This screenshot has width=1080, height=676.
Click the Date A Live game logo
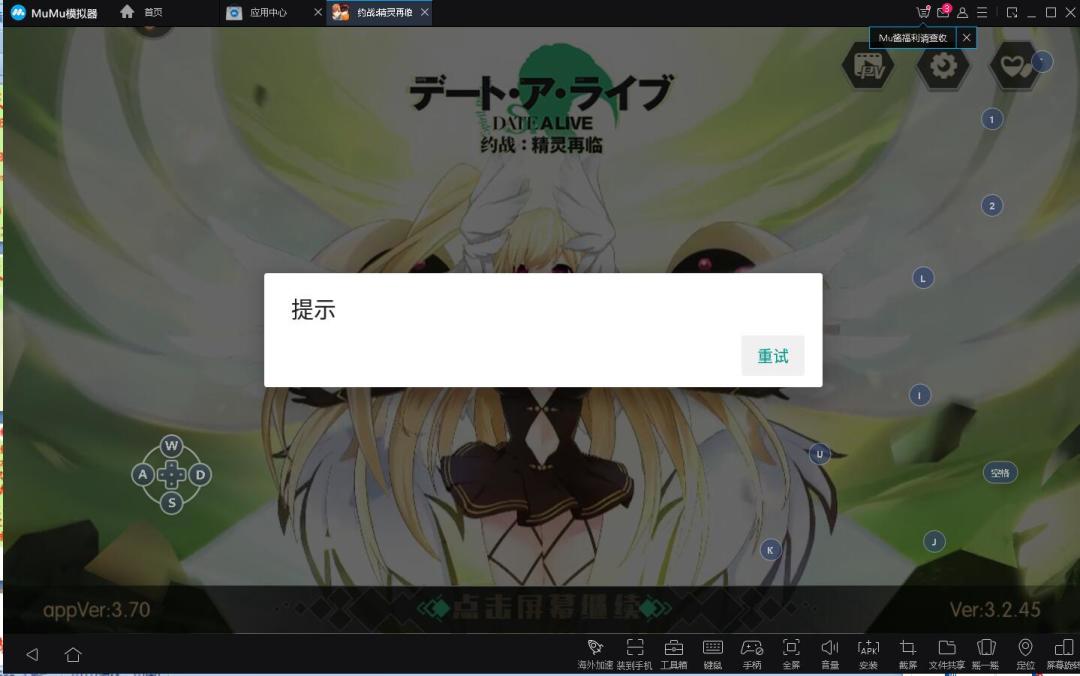pos(541,100)
